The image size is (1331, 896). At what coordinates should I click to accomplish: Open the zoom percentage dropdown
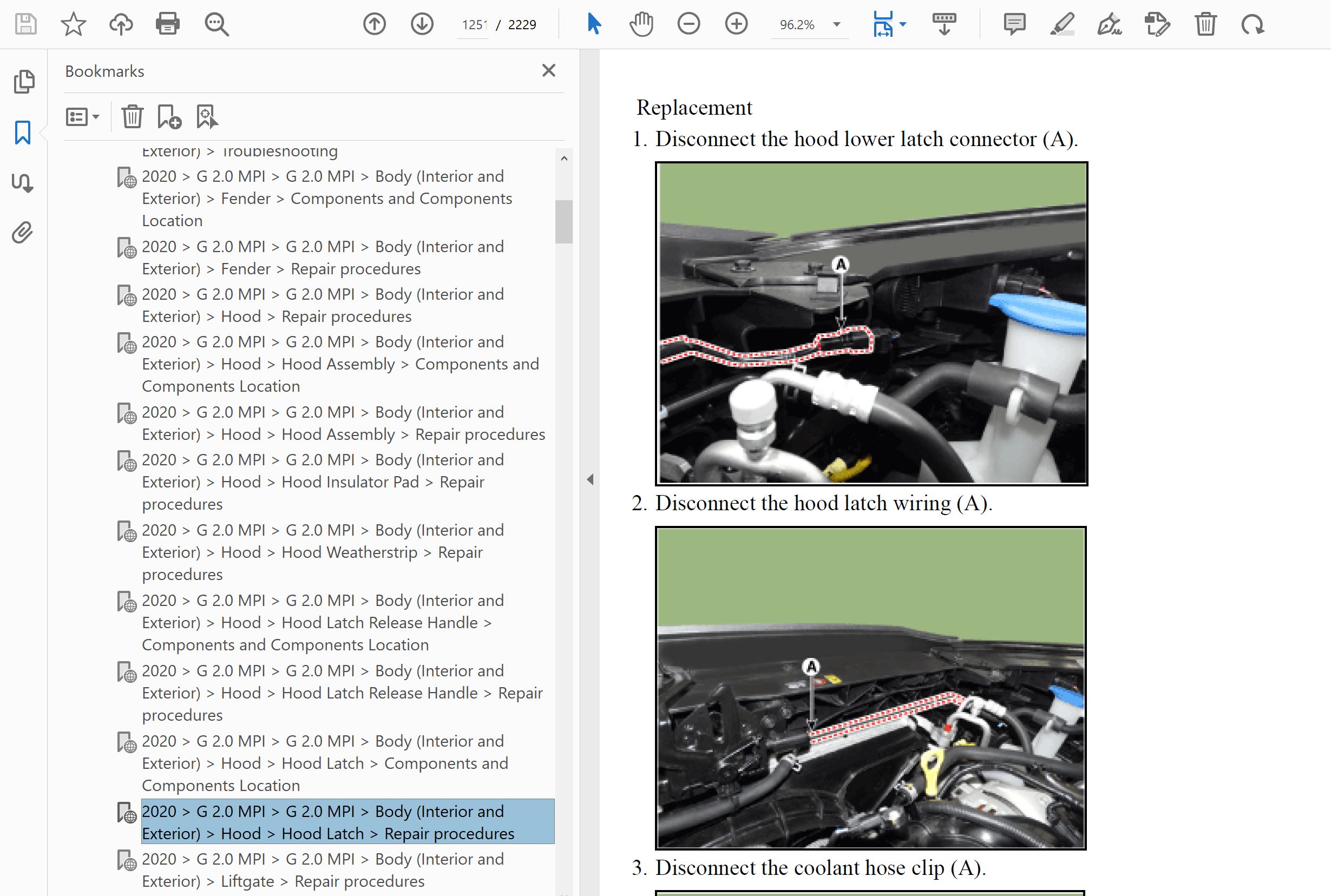coord(837,24)
